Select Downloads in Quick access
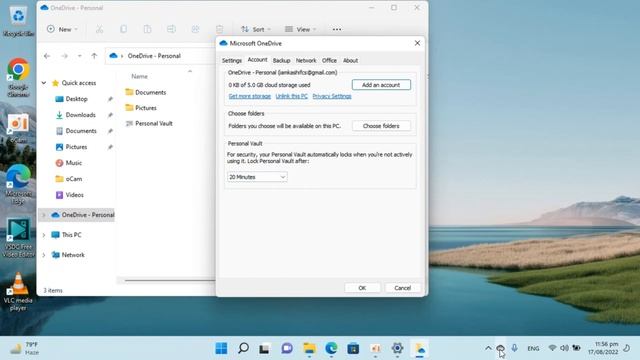The image size is (640, 360). point(80,115)
